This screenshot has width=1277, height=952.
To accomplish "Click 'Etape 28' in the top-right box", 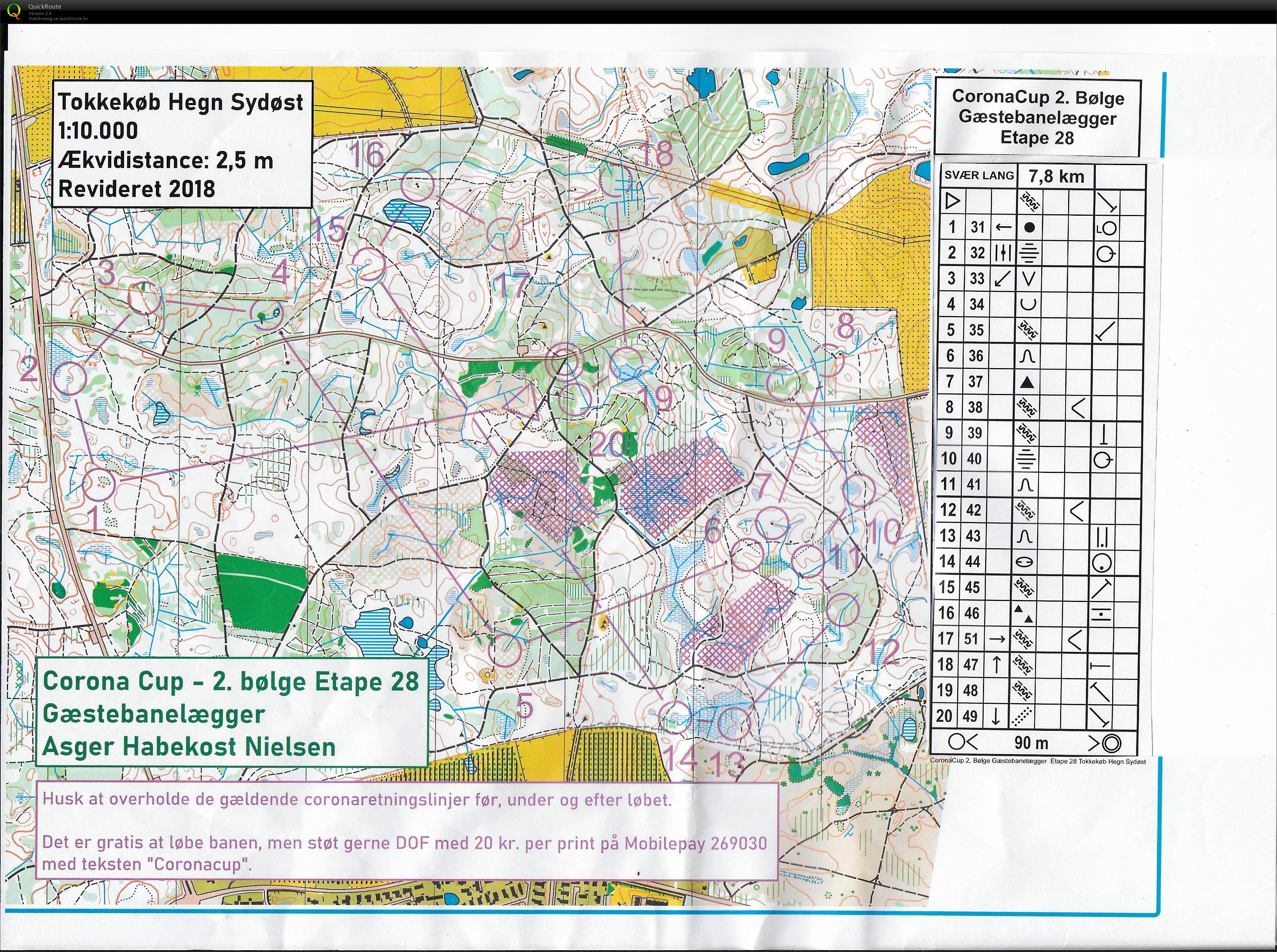I will 1036,138.
